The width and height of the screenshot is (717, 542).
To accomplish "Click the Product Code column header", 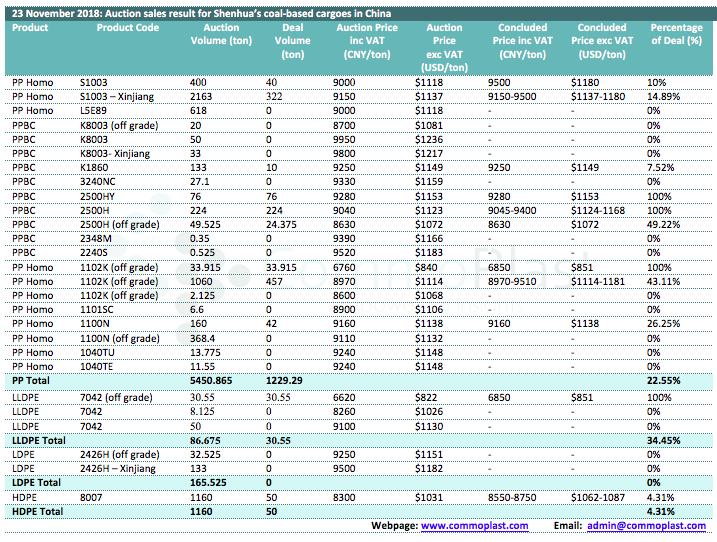I will point(127,28).
